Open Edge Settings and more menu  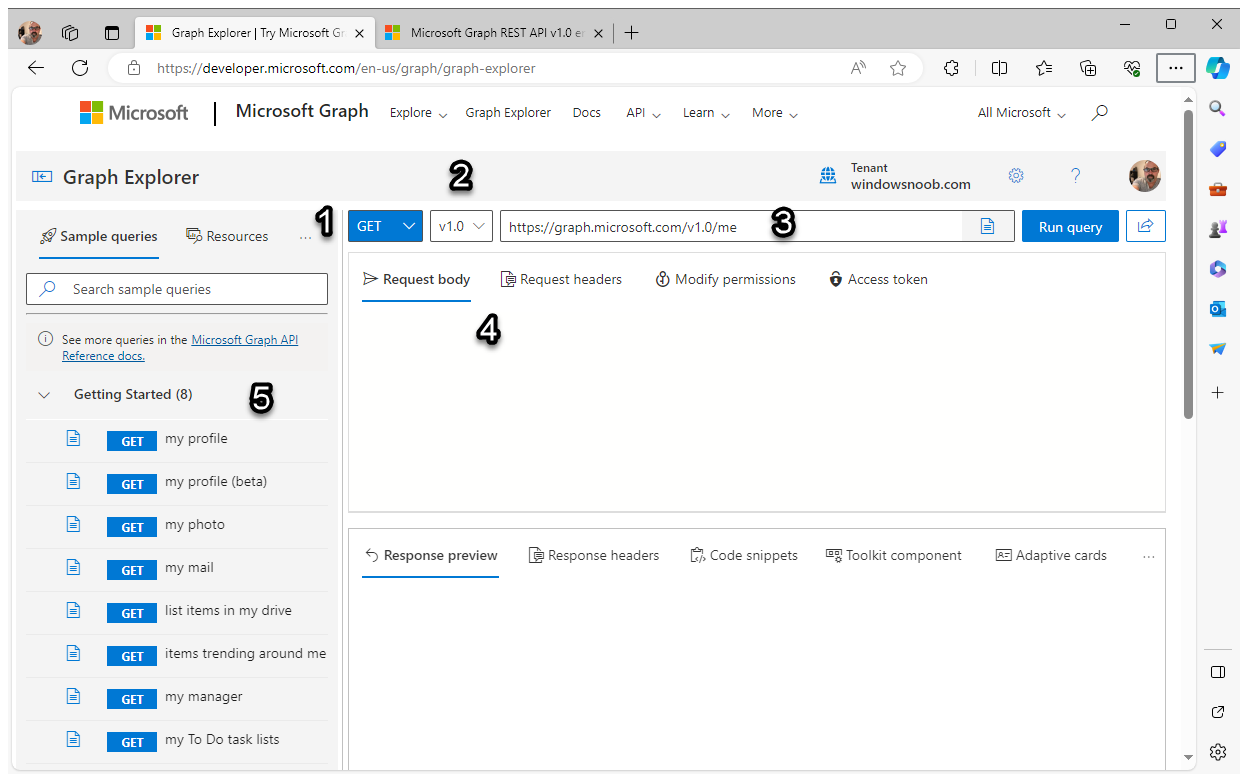(1176, 68)
